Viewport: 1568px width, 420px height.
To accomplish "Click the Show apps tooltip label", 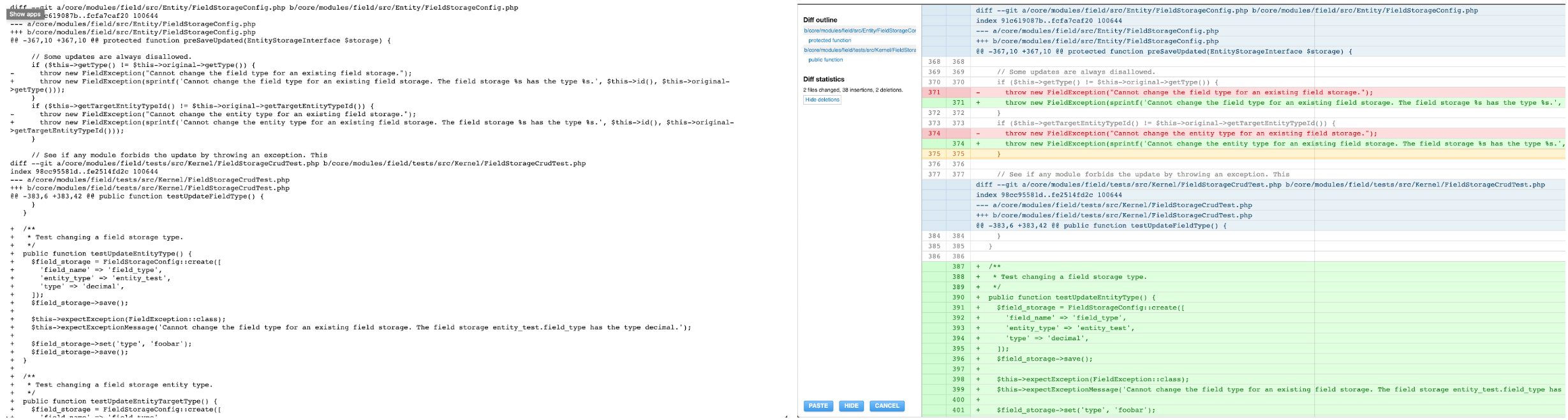I will pos(25,14).
